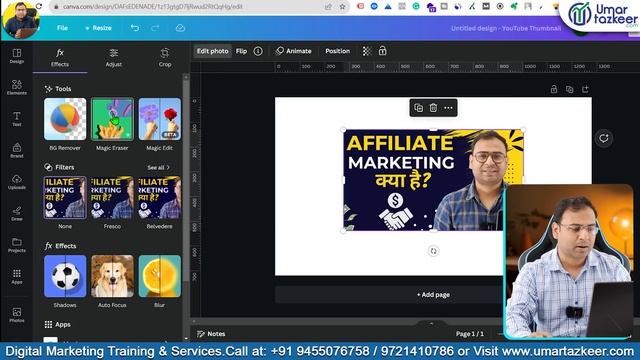Lock the page with padlock icon
Image resolution: width=640 pixels, height=360 pixels.
554,89
